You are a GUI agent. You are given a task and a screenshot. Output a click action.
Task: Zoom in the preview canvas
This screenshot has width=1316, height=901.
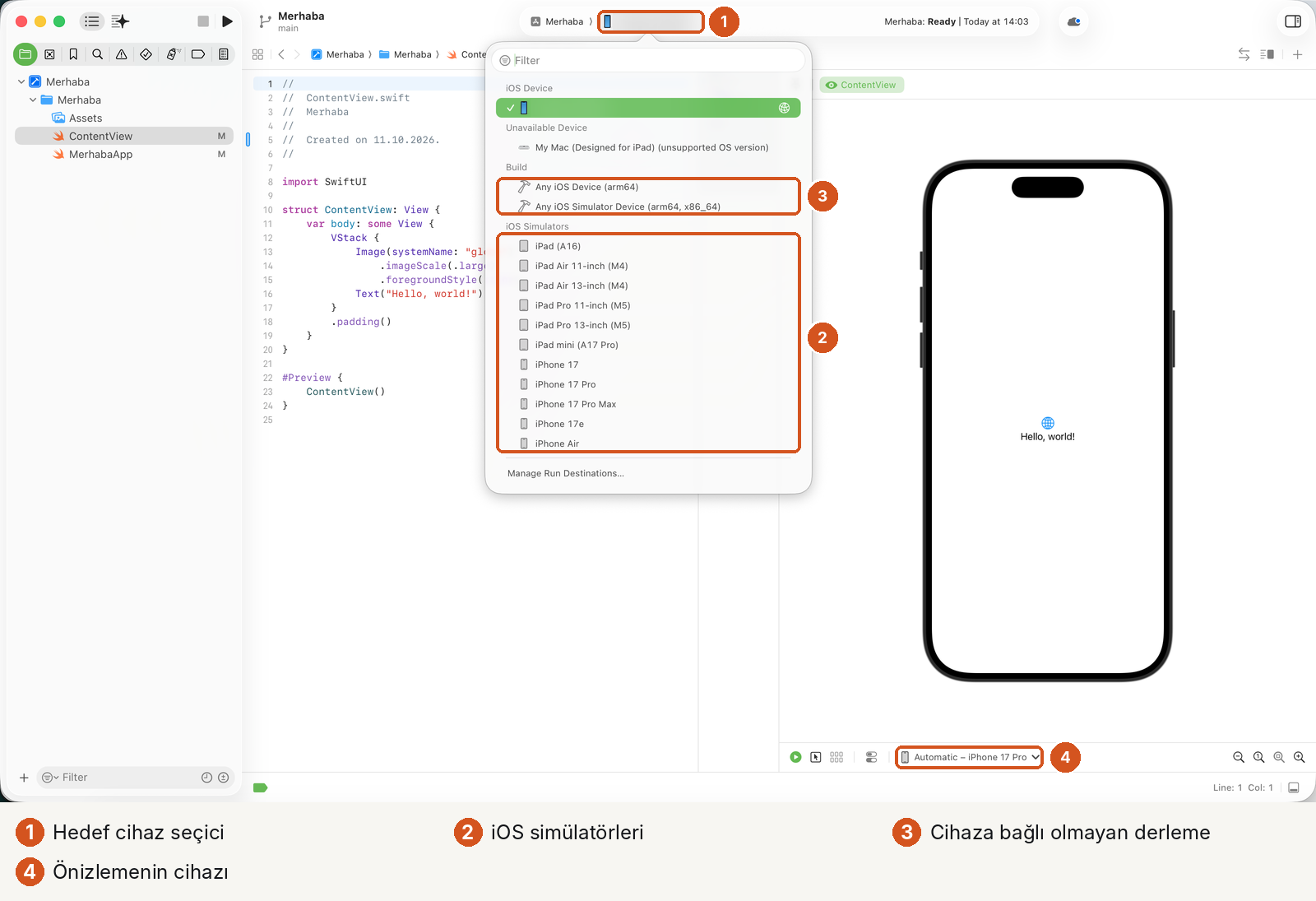(x=1299, y=757)
